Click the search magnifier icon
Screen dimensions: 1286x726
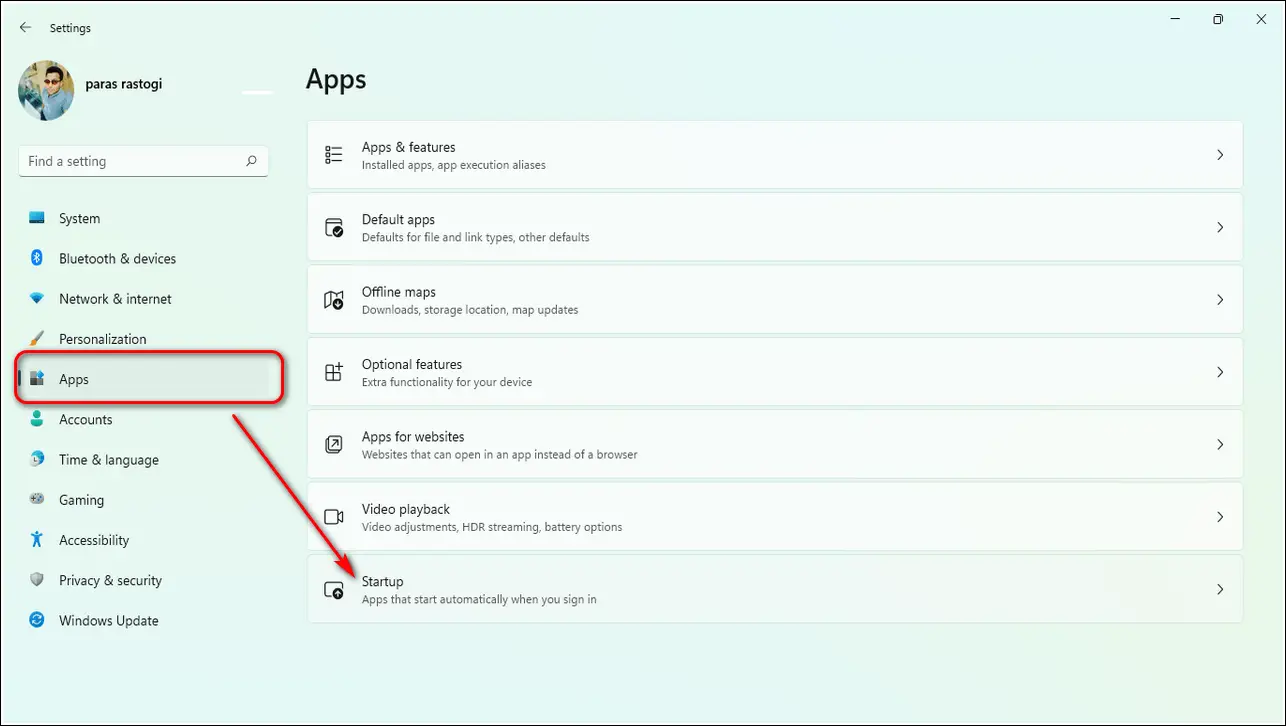251,160
